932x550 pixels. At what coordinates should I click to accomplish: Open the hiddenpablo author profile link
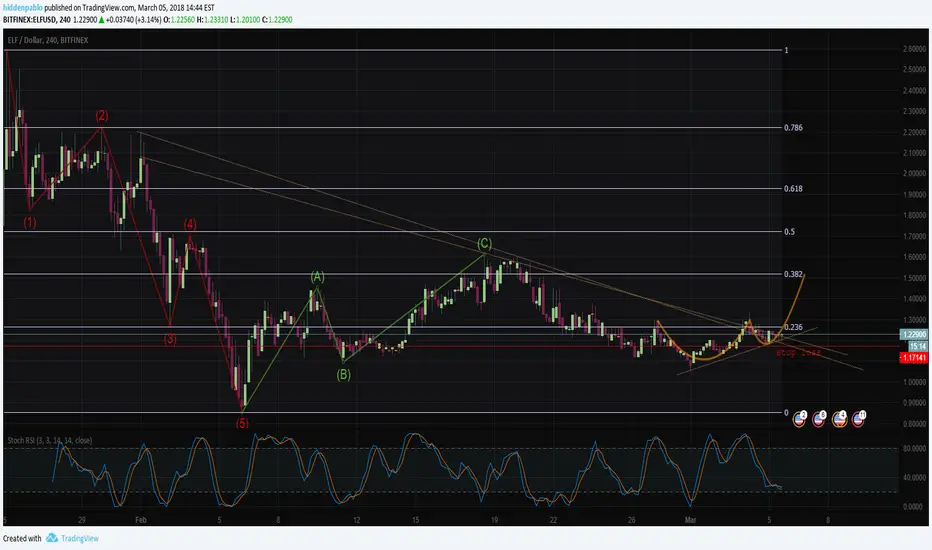(x=23, y=8)
